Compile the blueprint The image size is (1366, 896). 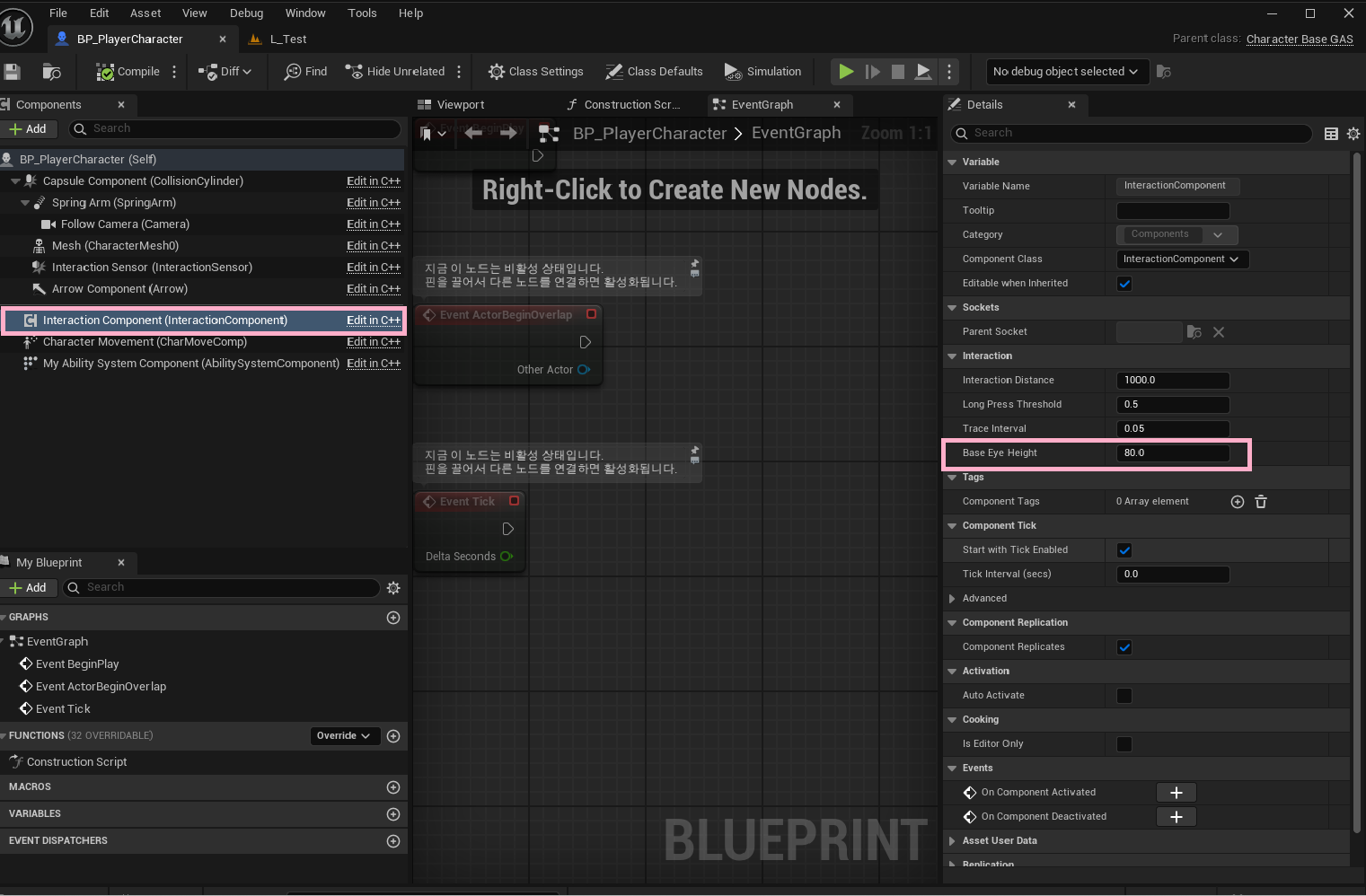click(128, 72)
